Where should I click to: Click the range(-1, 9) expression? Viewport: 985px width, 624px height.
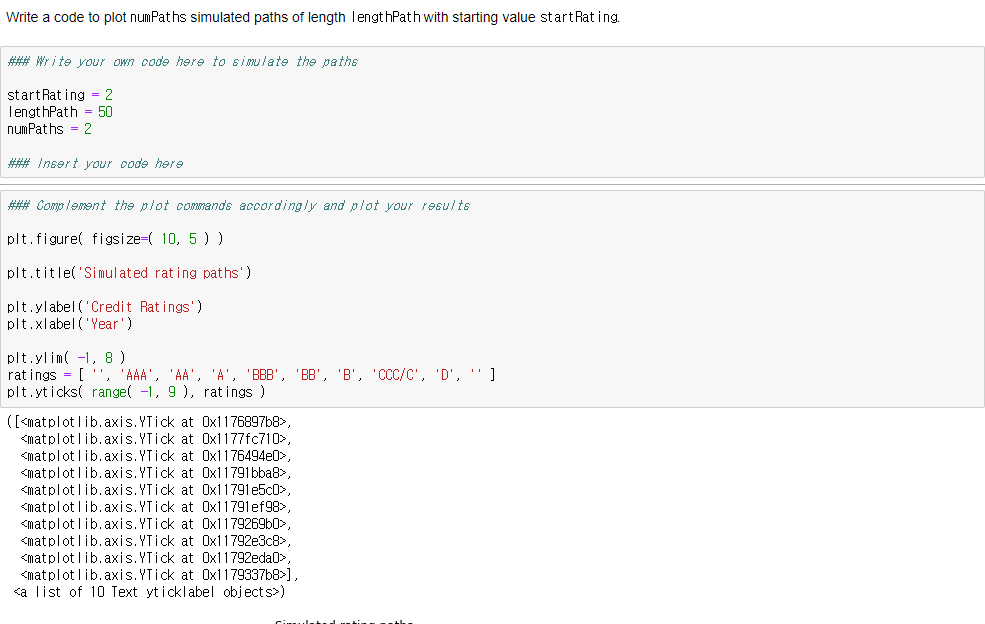click(x=141, y=391)
